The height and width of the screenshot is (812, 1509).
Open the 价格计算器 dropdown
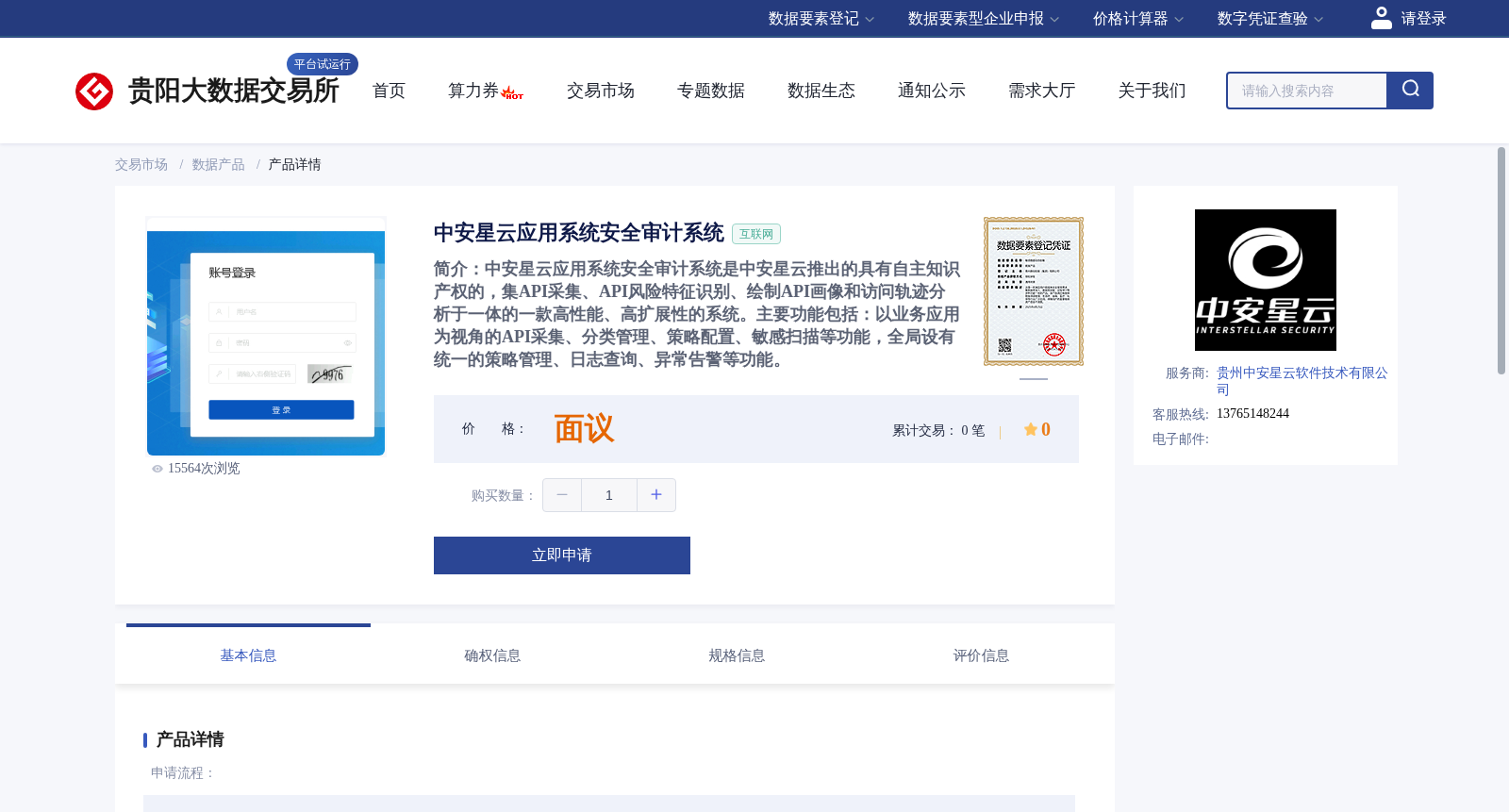[x=1138, y=19]
